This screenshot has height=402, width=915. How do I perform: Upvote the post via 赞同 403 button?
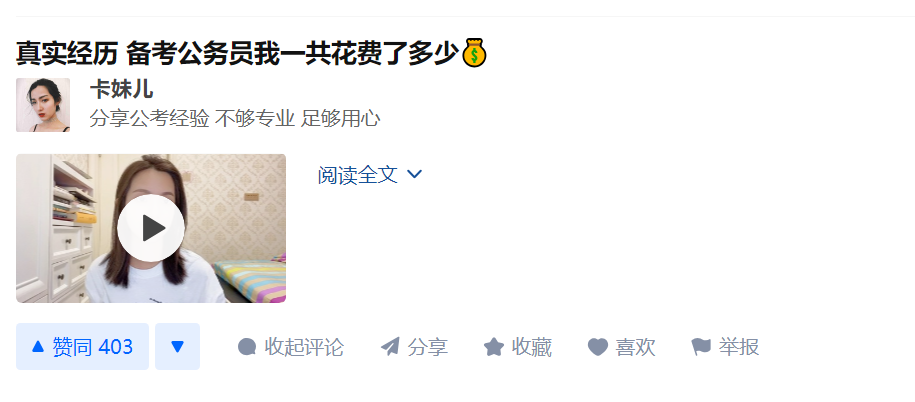[x=82, y=347]
